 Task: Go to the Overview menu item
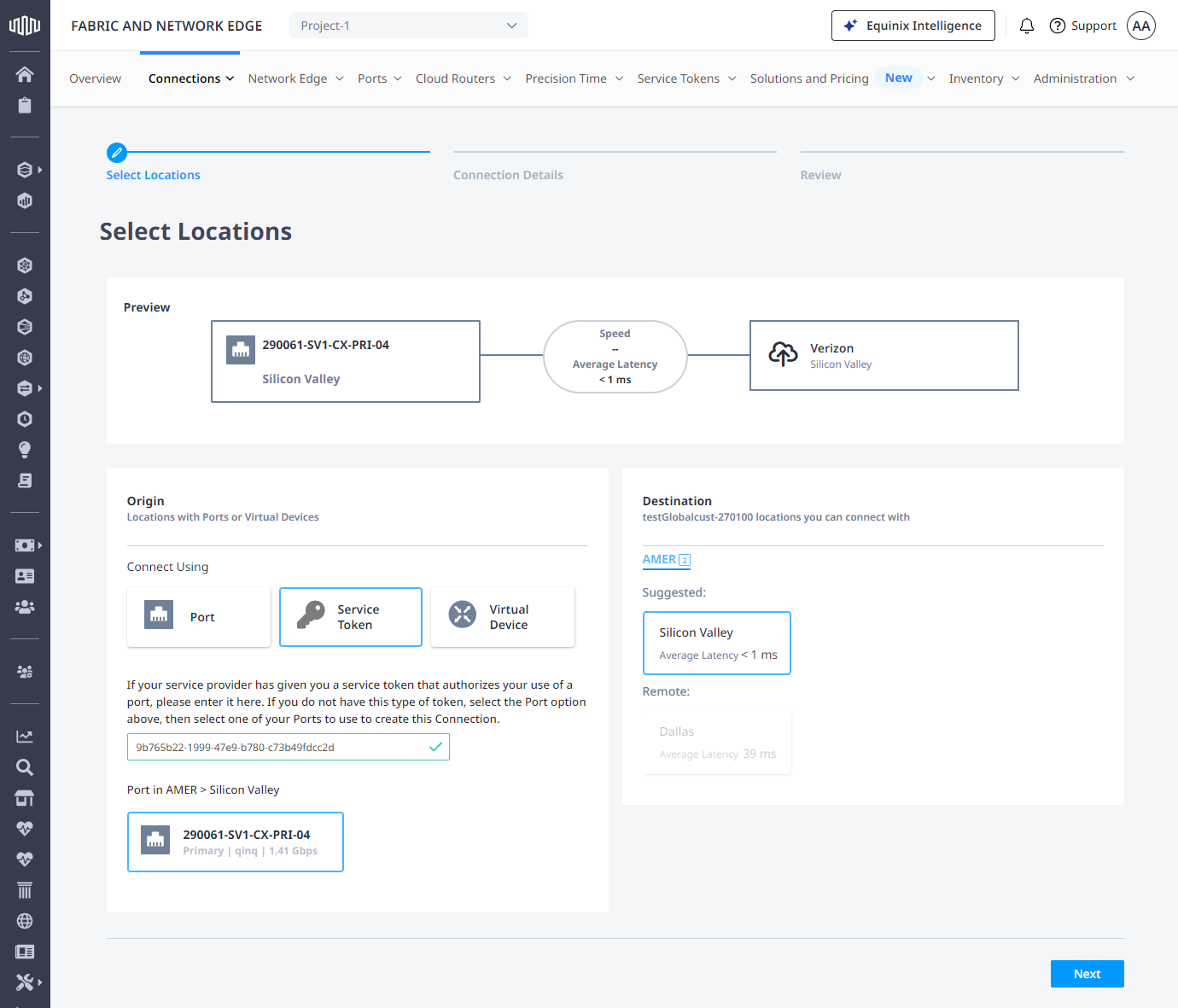95,79
